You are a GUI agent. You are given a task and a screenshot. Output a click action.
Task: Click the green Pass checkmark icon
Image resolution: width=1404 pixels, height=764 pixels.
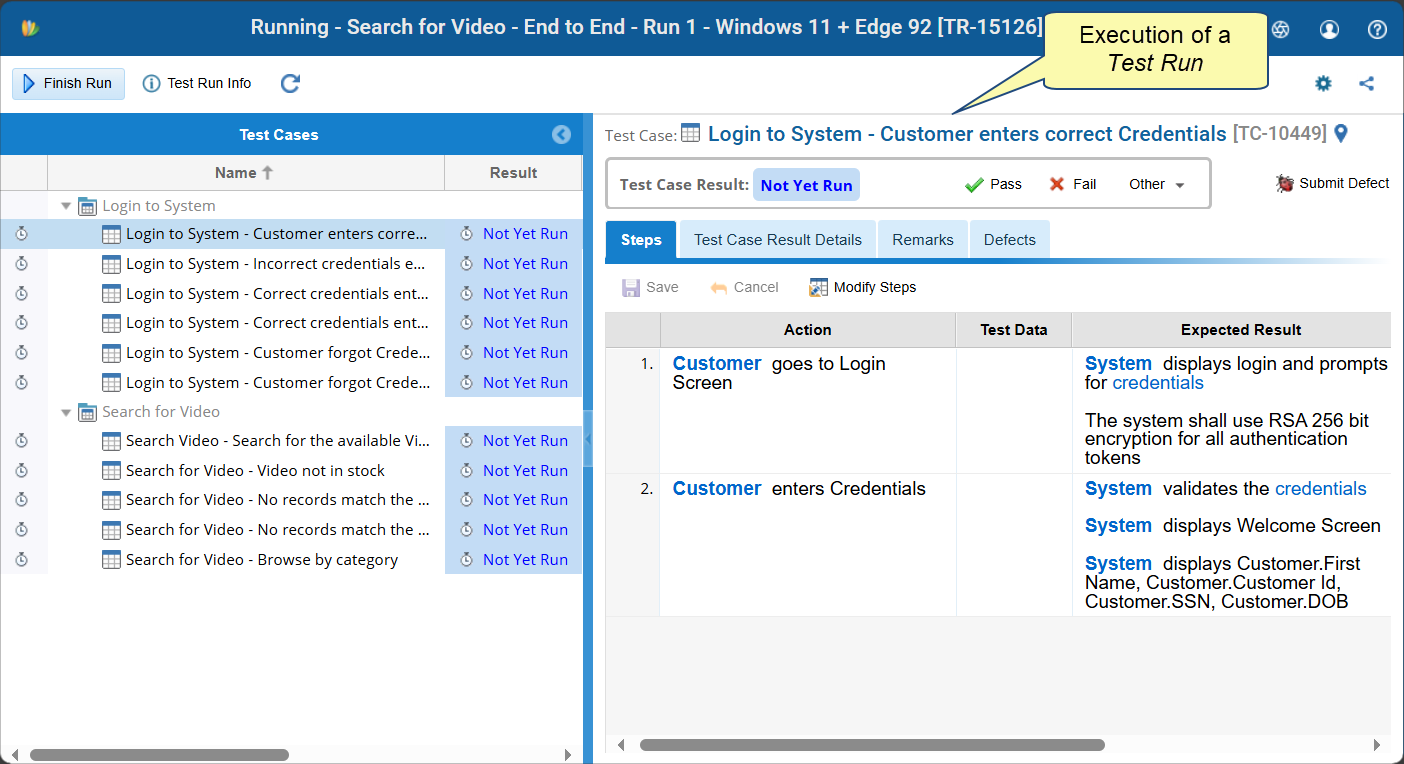(974, 184)
